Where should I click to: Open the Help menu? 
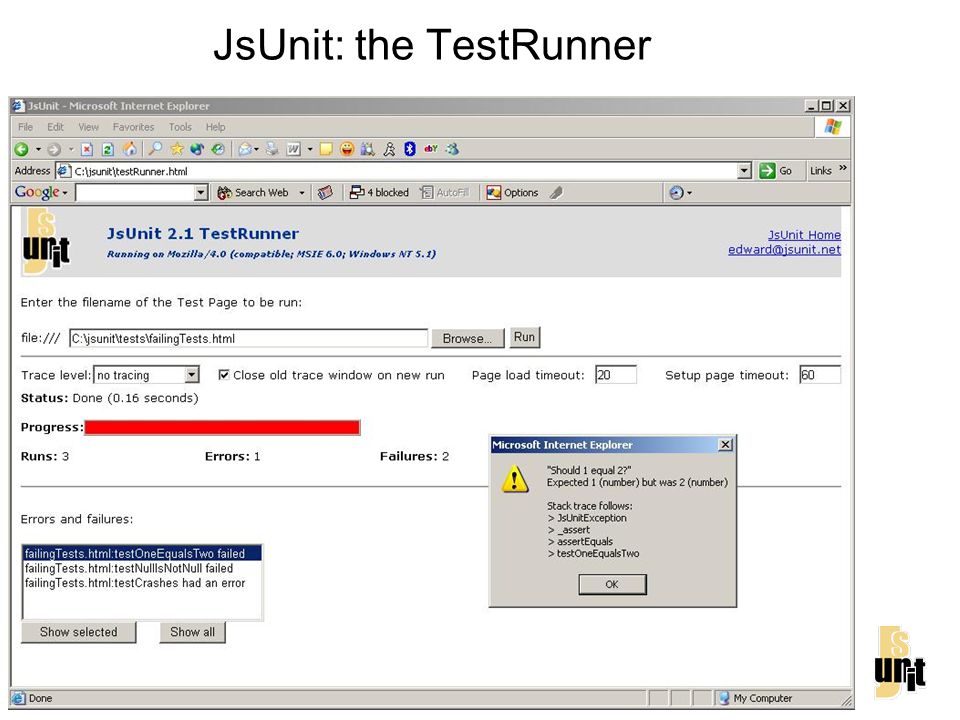(x=216, y=127)
